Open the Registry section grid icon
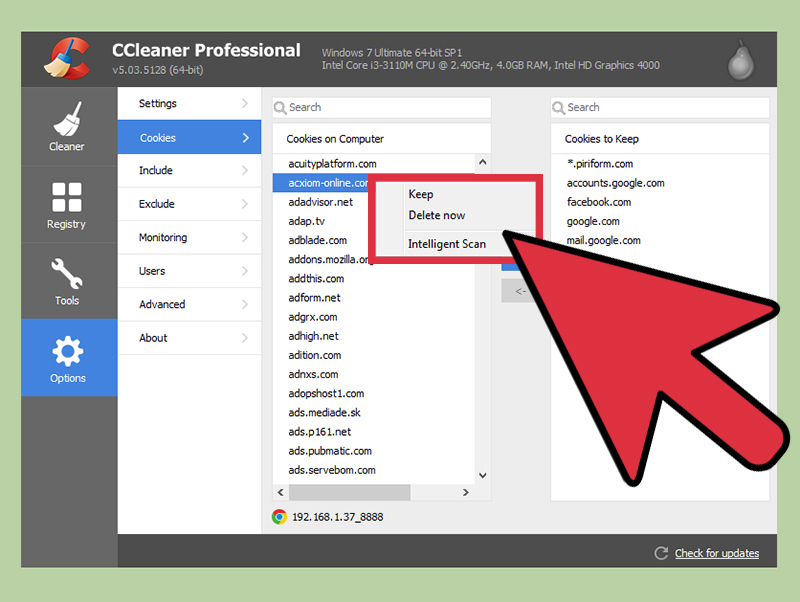The image size is (800, 602). point(67,197)
